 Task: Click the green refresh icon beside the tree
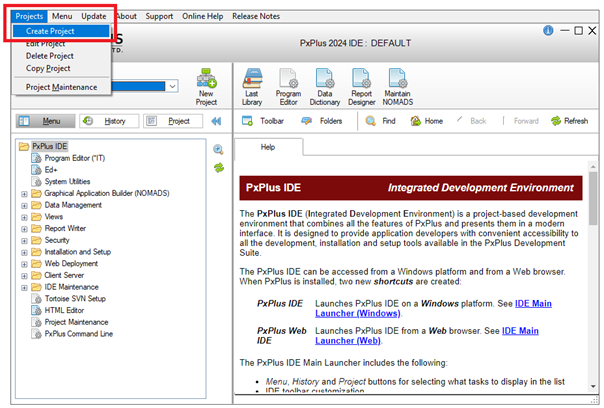point(218,167)
